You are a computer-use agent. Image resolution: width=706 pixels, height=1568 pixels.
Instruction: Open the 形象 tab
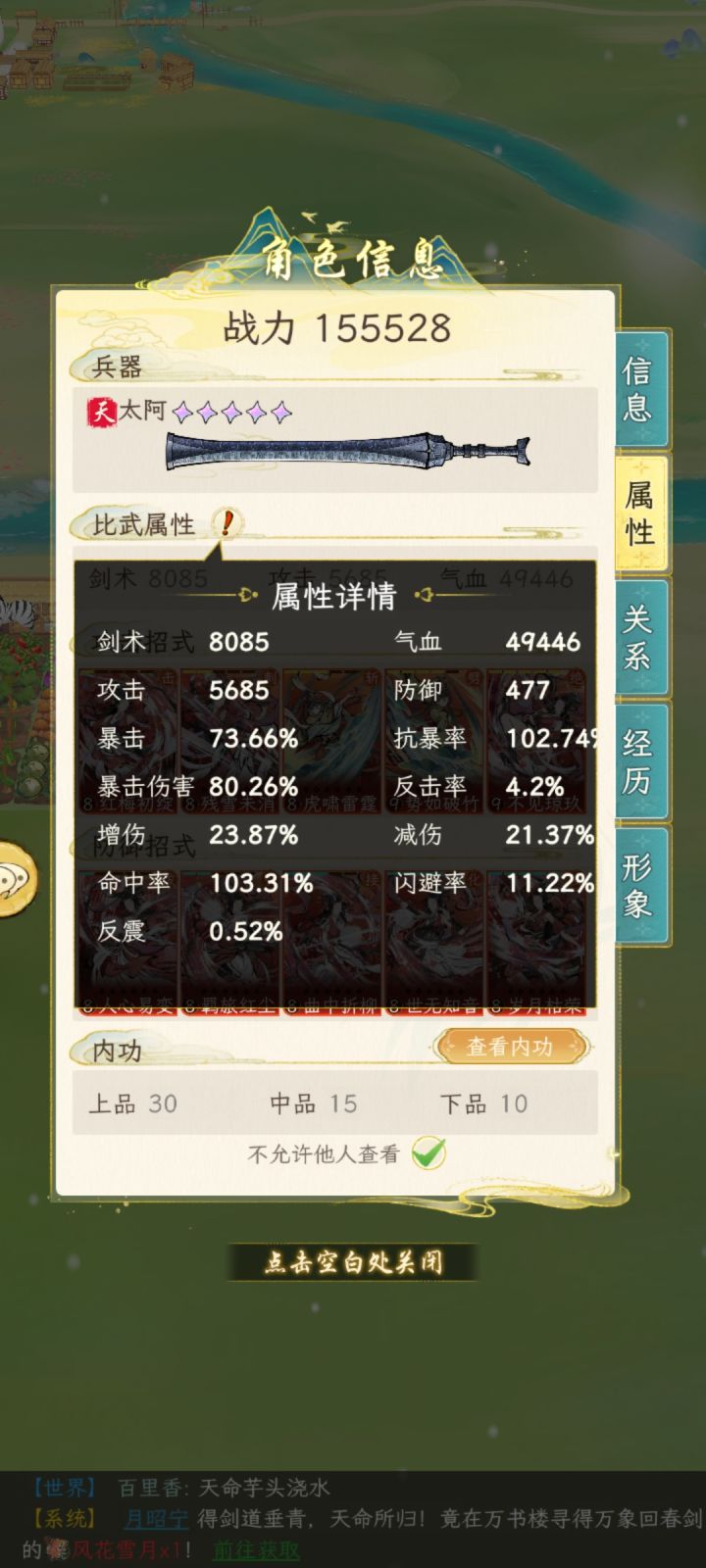(x=640, y=885)
